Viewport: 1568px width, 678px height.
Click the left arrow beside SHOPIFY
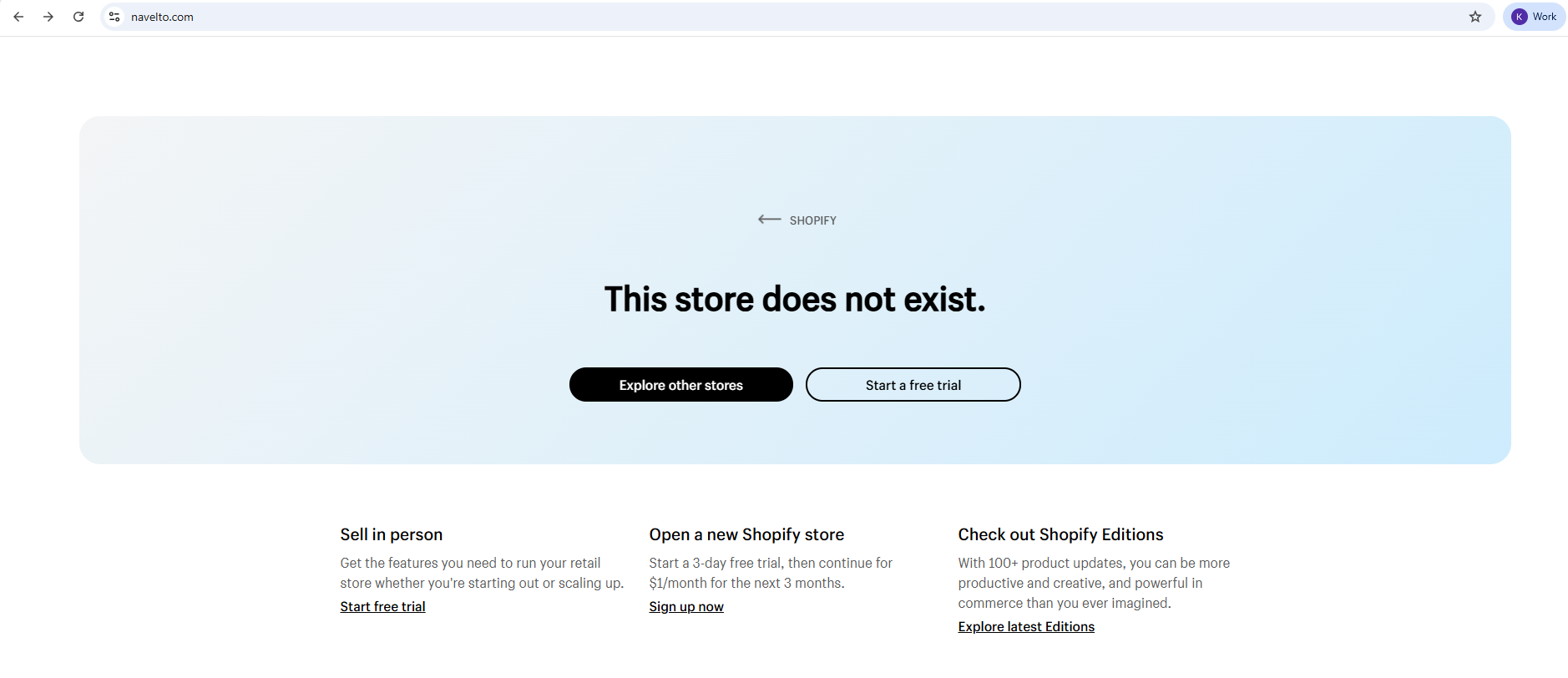tap(769, 220)
